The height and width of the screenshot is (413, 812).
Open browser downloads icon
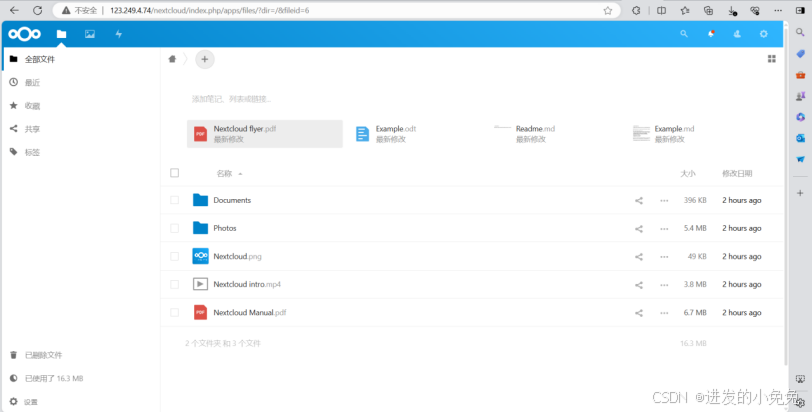(732, 10)
